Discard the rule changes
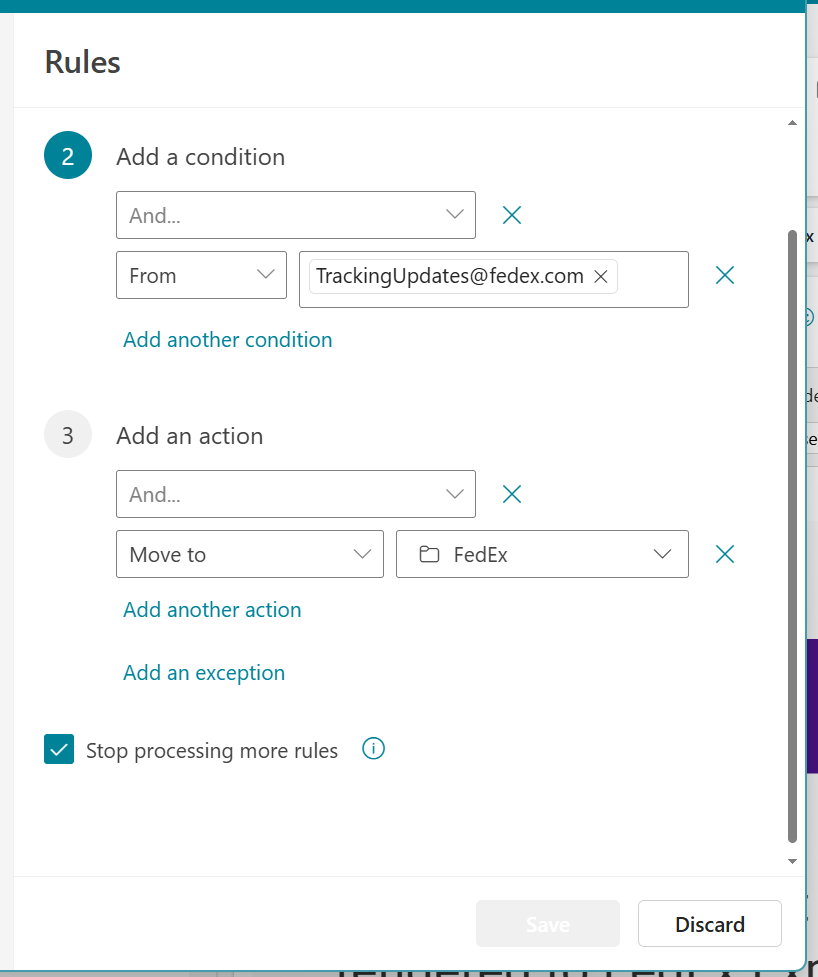 pos(709,923)
